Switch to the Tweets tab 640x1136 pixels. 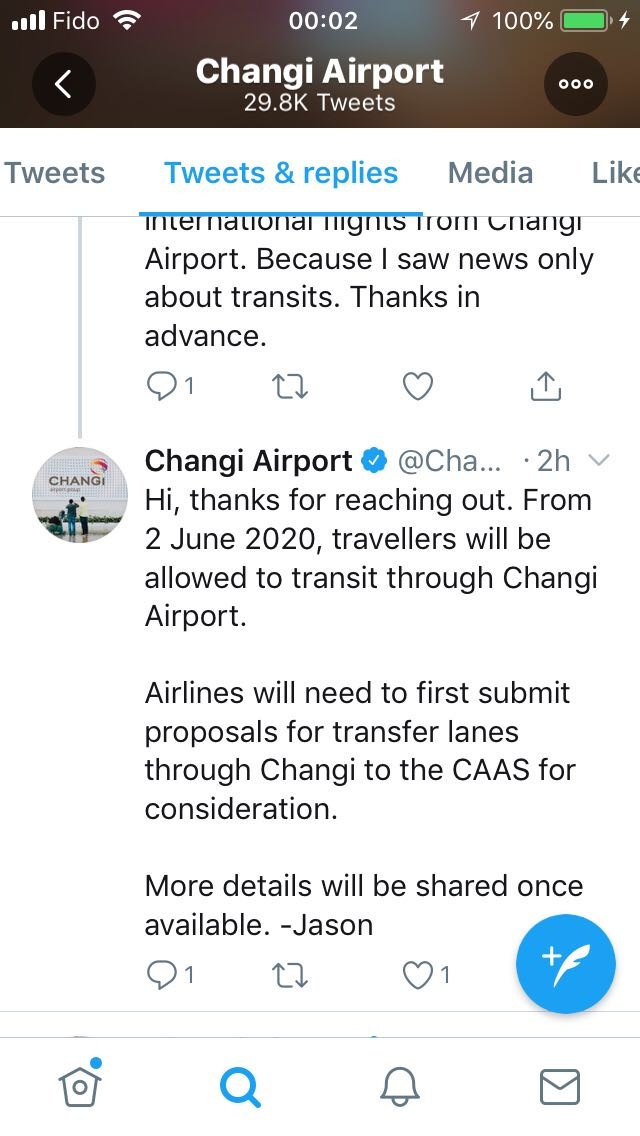tap(55, 173)
